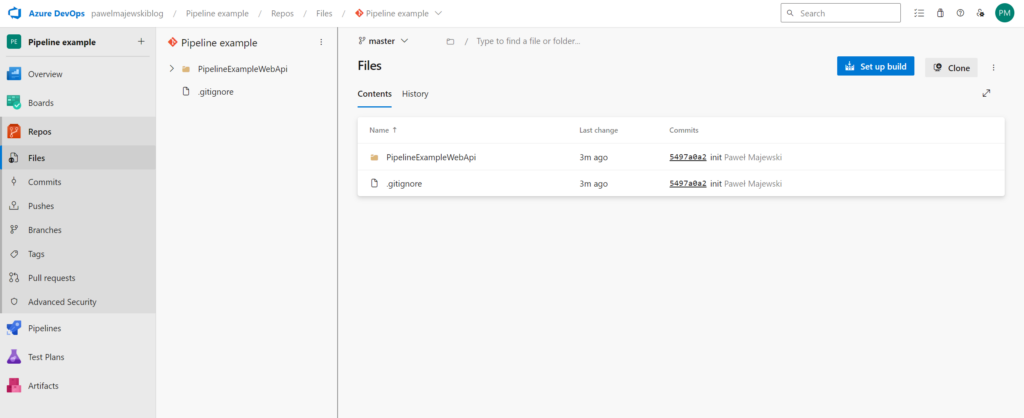Click the Set up build button
The image size is (1024, 418).
click(875, 67)
